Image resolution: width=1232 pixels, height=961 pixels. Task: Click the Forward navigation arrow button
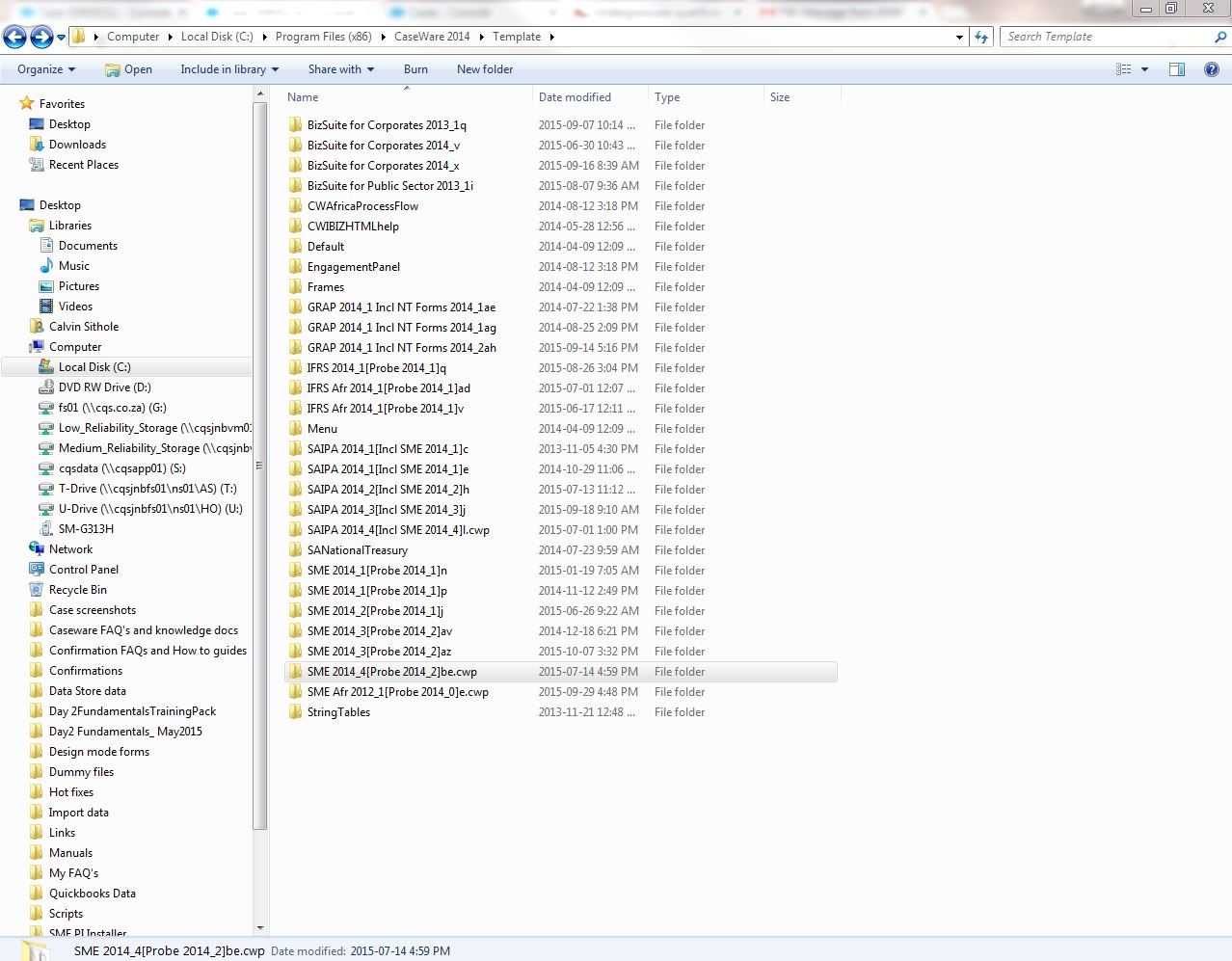pos(41,37)
